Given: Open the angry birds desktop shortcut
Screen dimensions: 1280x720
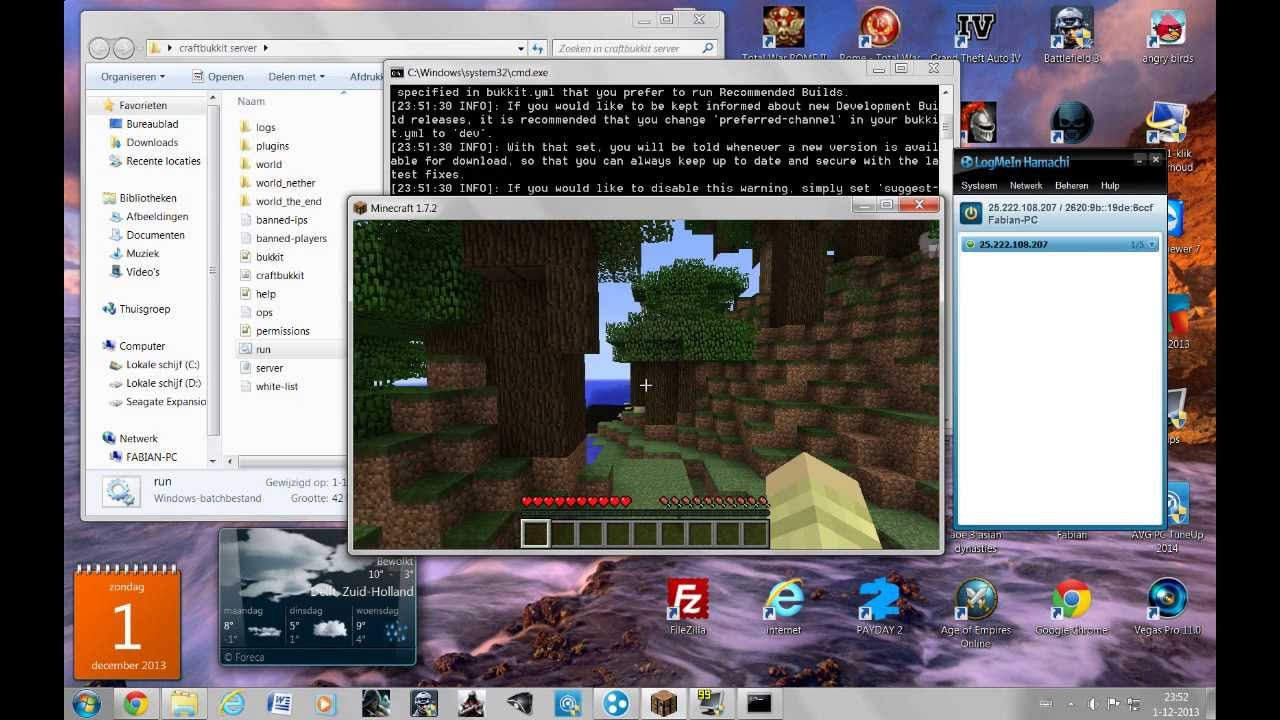Looking at the screenshot, I should 1168,35.
